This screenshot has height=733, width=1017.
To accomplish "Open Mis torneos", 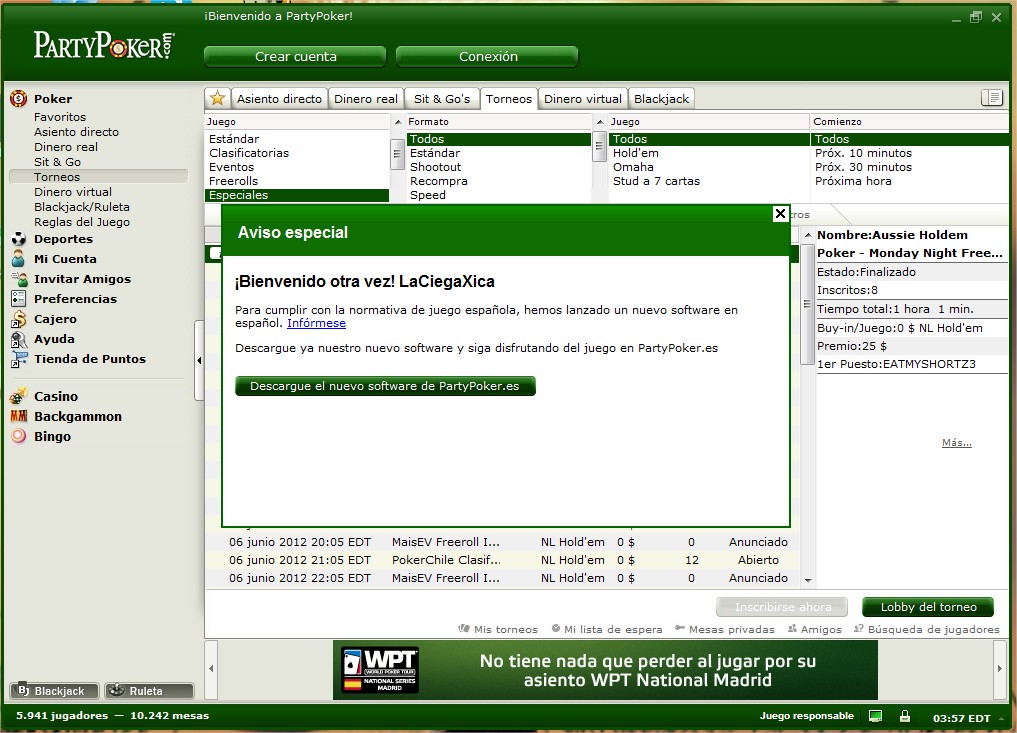I will click(498, 629).
